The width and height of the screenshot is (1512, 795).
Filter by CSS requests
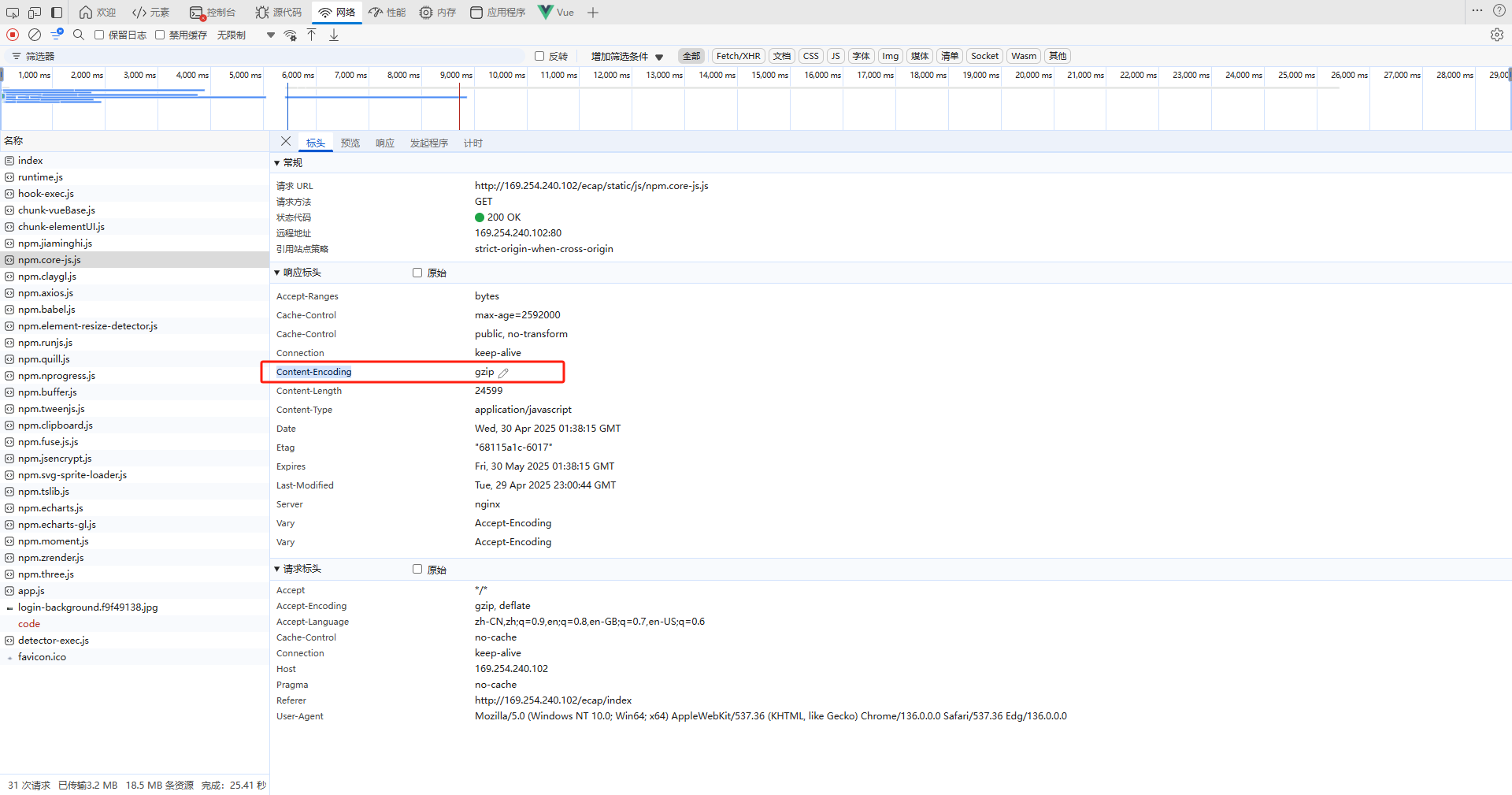click(x=811, y=56)
